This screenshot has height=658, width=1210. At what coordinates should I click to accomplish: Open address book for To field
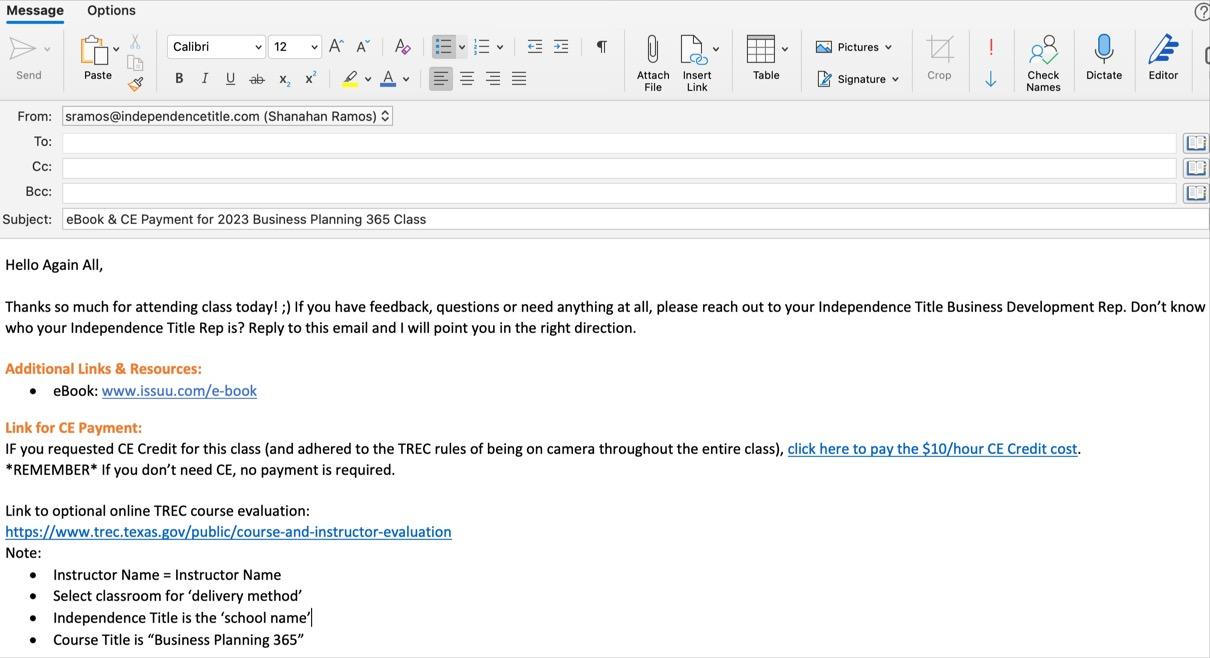[x=1196, y=143]
